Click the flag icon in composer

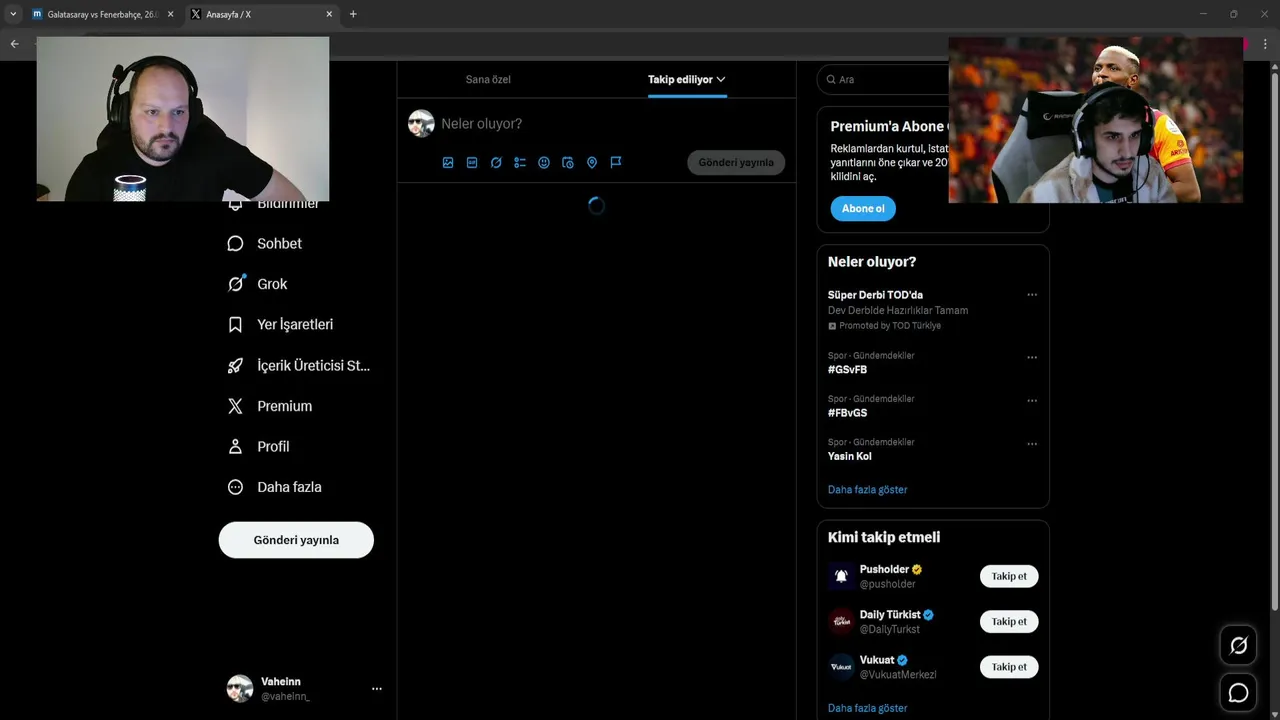616,162
